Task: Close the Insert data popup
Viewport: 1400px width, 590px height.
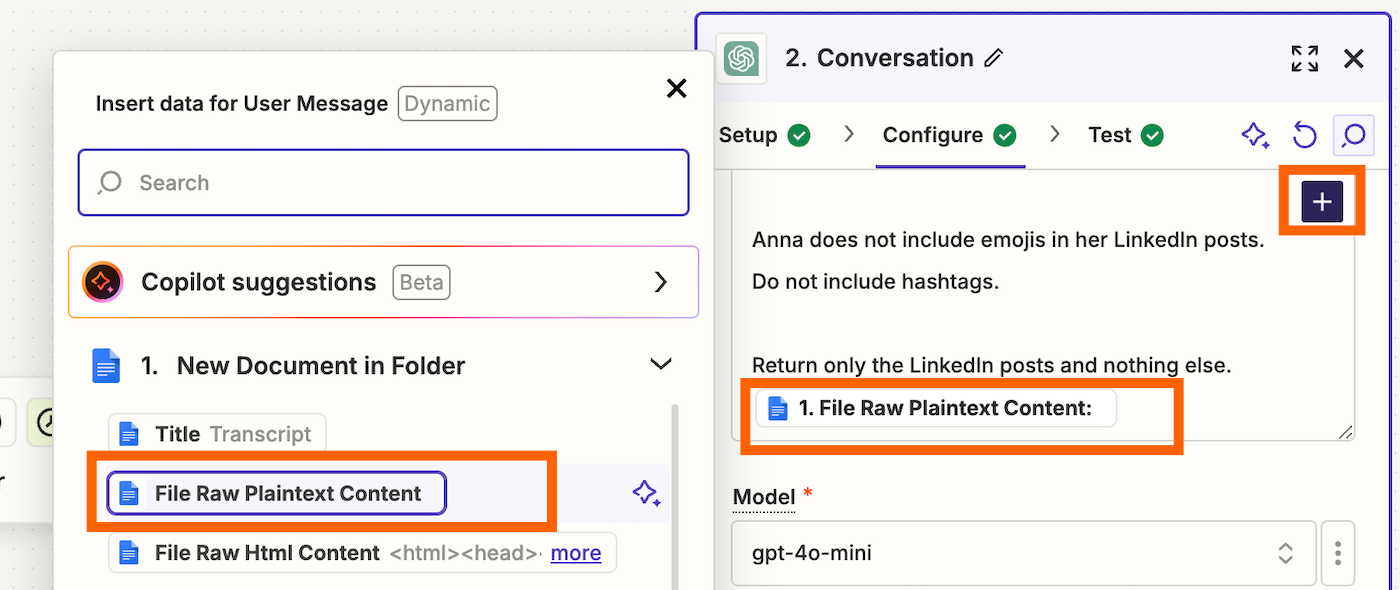Action: click(677, 89)
